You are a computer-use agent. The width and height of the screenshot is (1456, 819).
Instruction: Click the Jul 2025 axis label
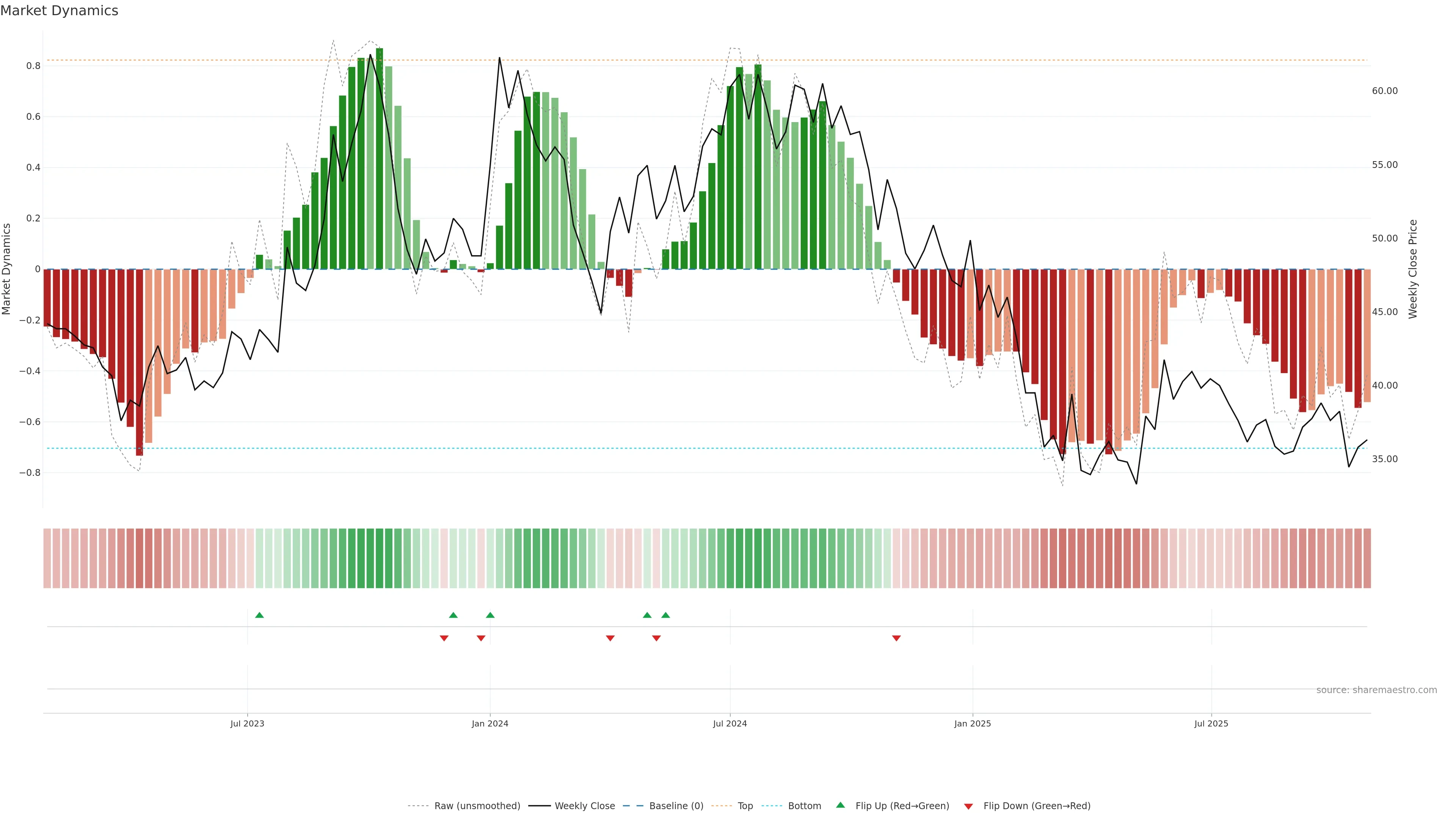[x=1211, y=723]
